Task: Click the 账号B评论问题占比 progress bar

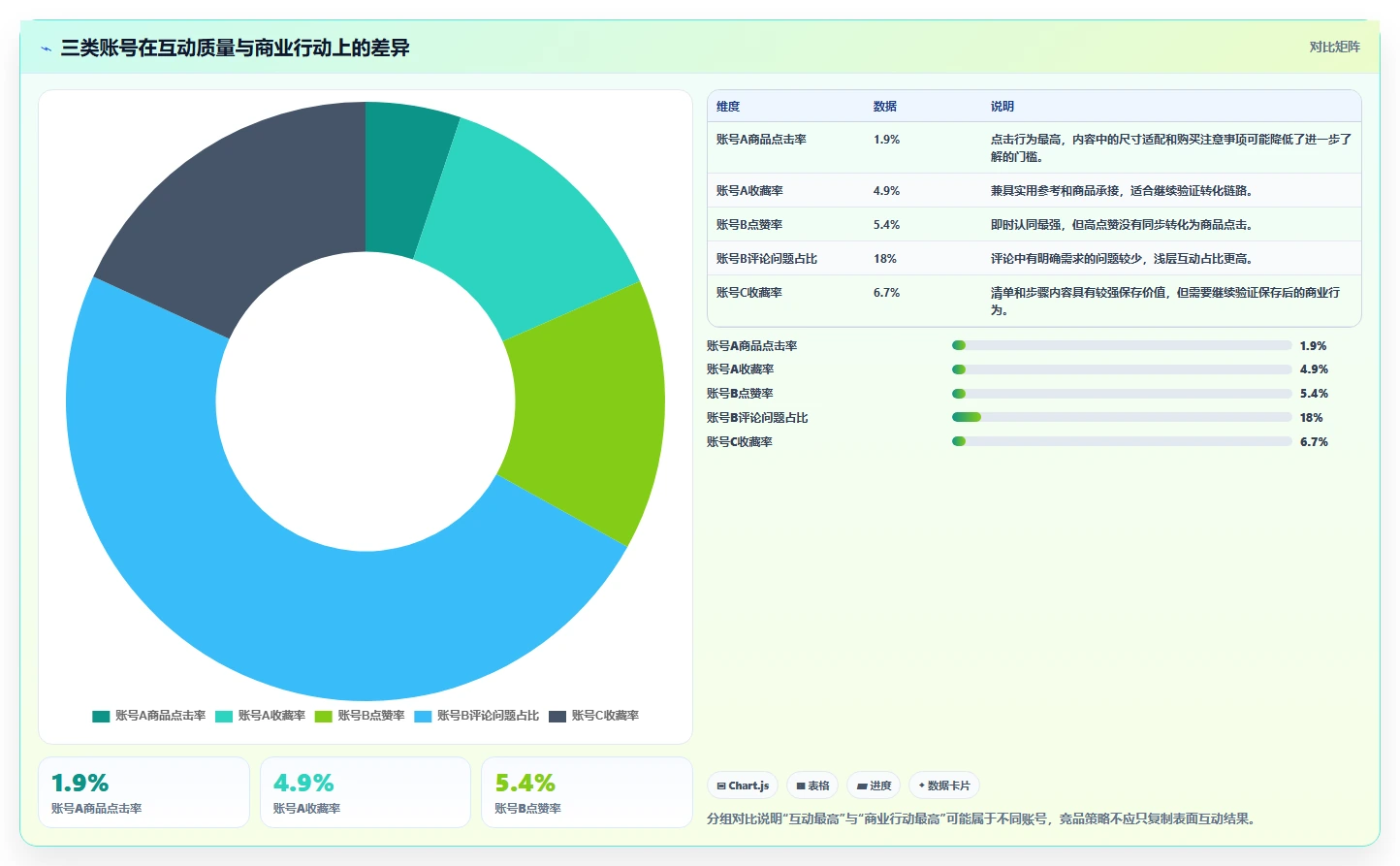Action: pyautogui.click(x=1122, y=417)
